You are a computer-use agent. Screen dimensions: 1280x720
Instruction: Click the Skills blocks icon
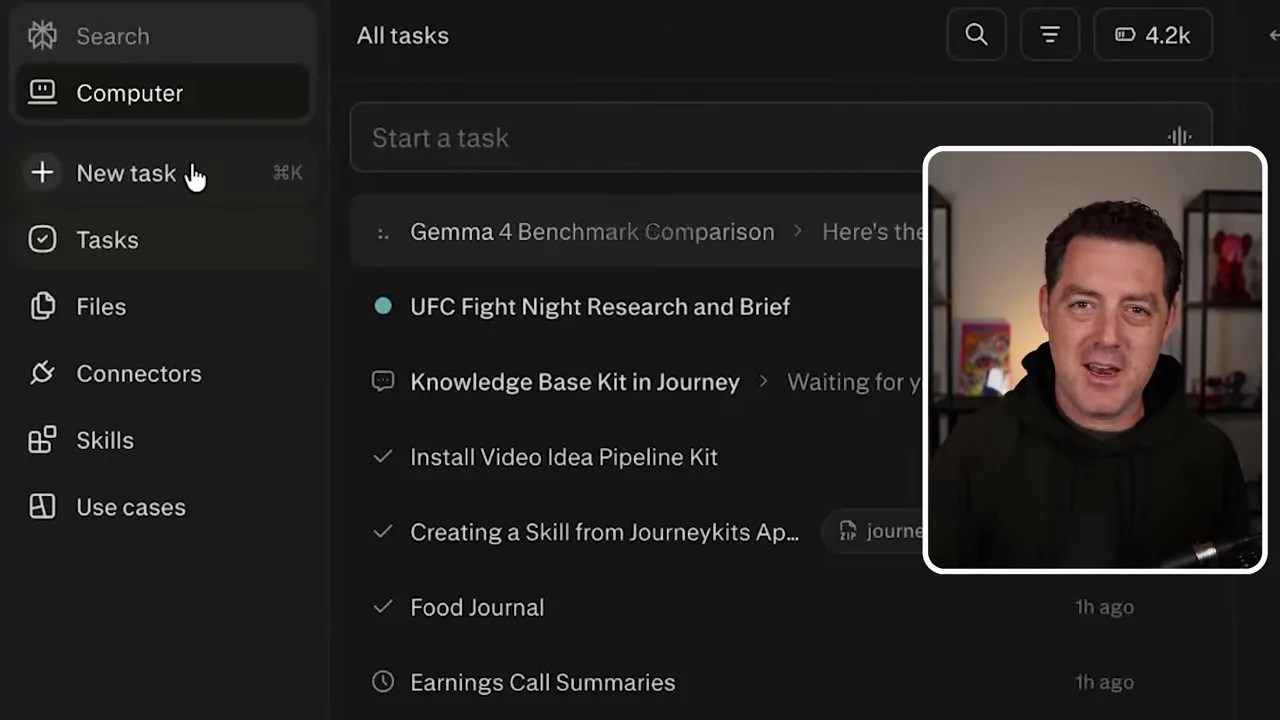click(42, 440)
